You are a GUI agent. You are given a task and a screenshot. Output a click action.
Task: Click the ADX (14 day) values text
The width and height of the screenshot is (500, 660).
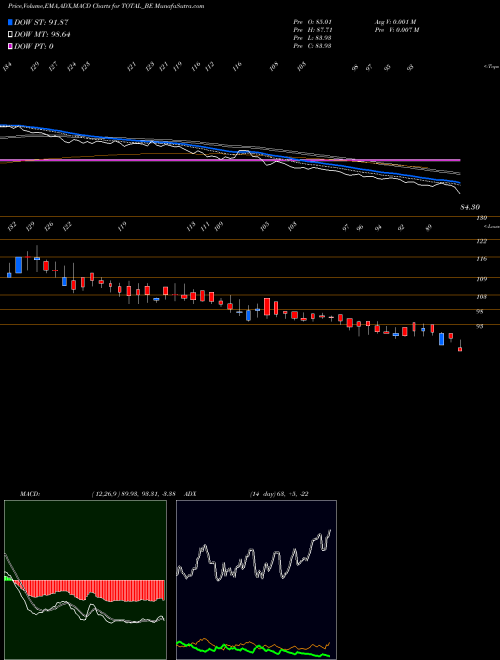[x=279, y=494]
